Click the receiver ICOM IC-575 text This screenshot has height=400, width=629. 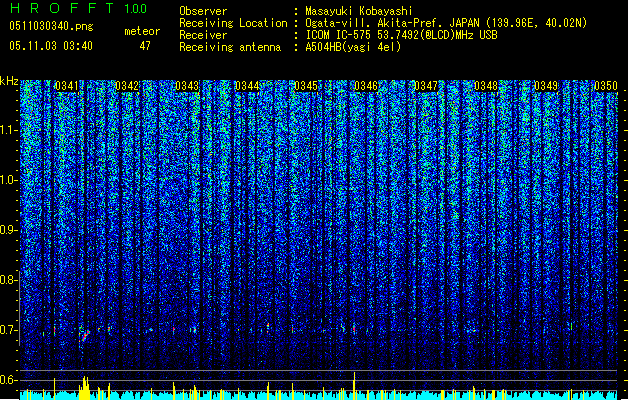tap(401, 35)
